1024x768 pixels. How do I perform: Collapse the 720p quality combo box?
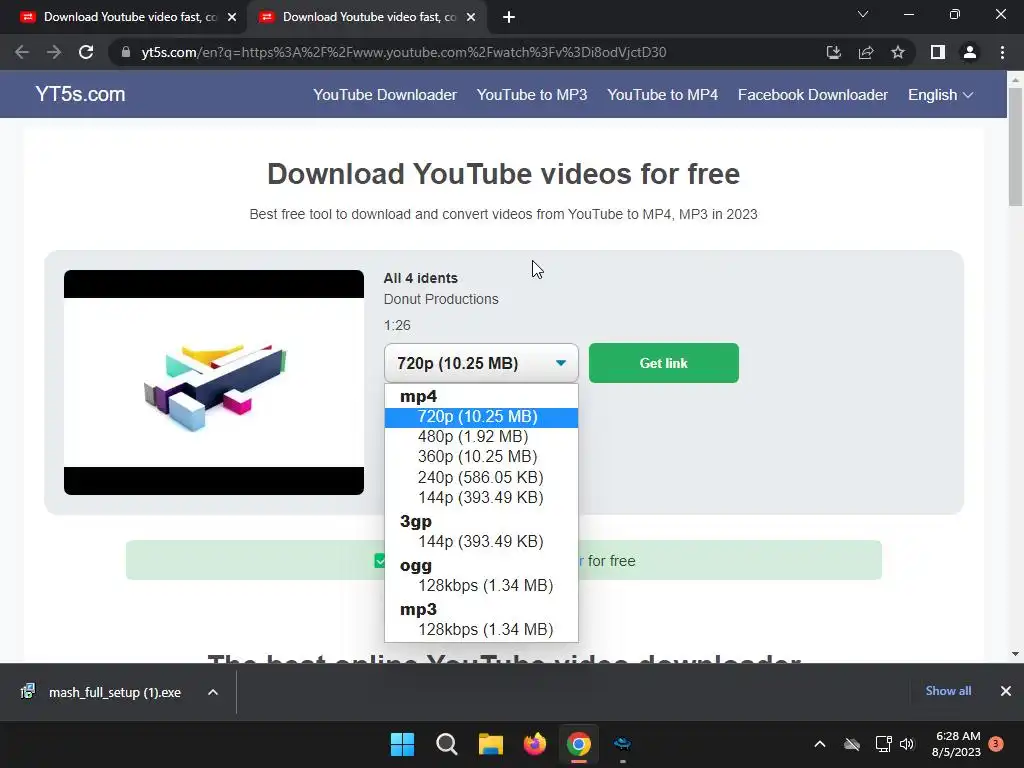coord(481,363)
